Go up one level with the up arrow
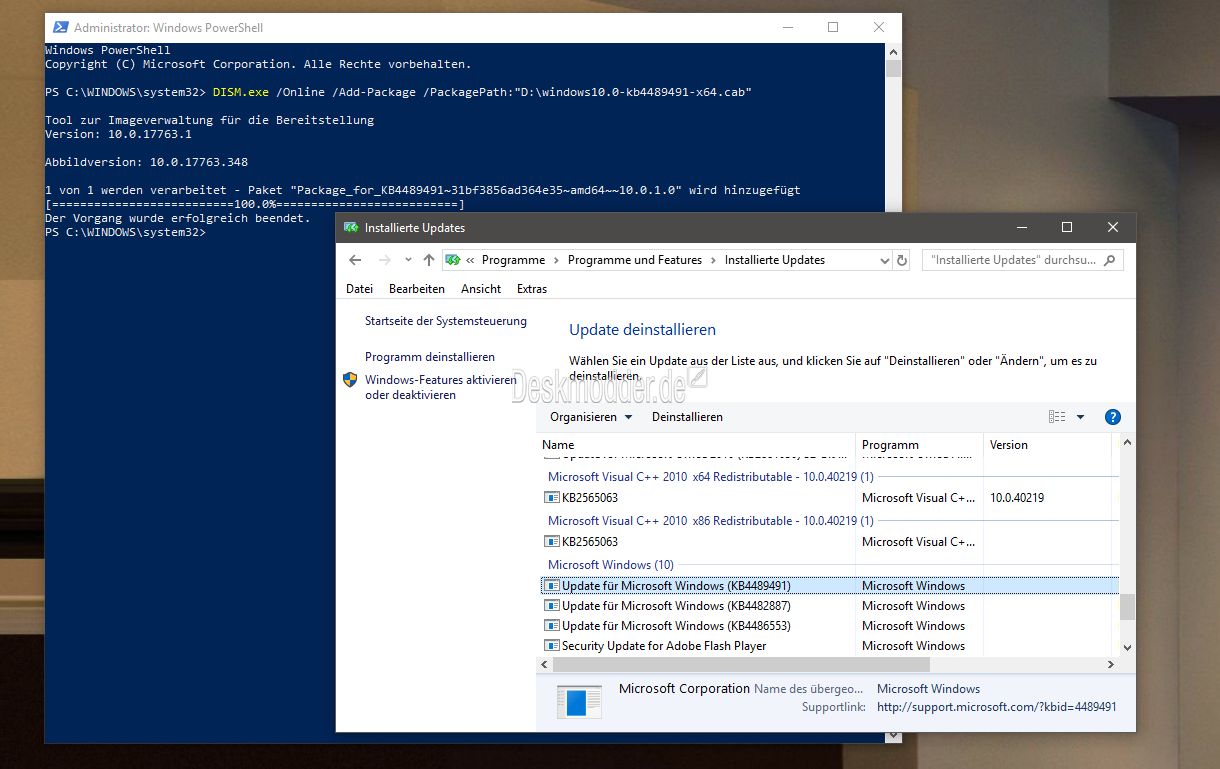Viewport: 1220px width, 769px height. 429,260
